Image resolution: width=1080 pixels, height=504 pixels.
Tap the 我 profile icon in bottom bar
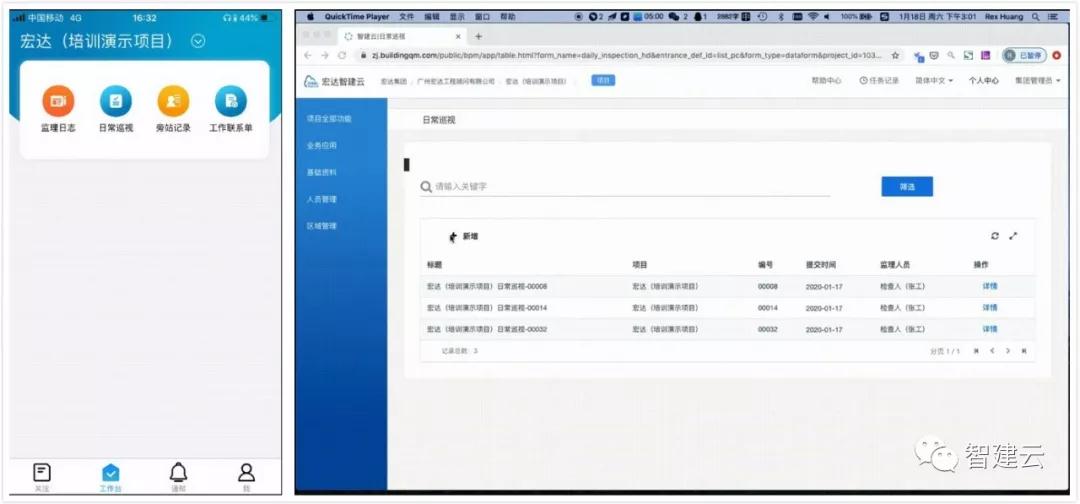pos(246,473)
